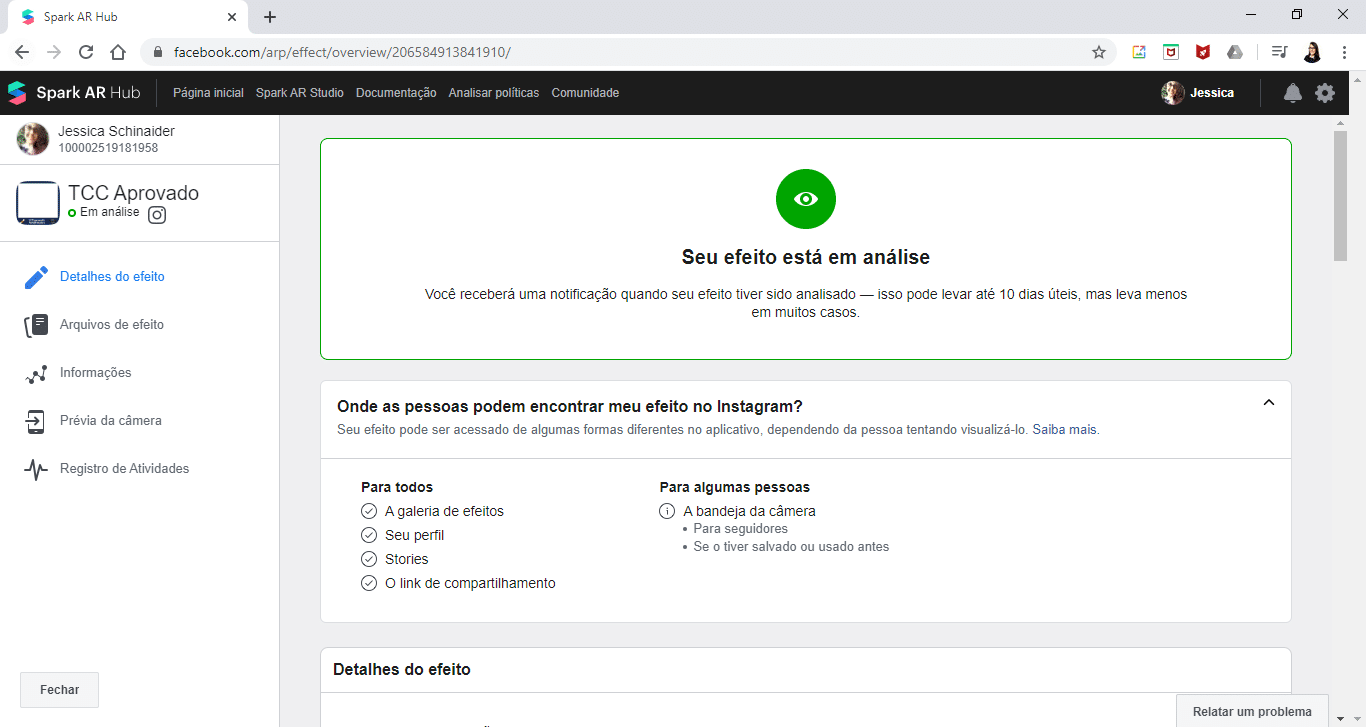Click the Detalhes do efeito pencil icon

36,277
